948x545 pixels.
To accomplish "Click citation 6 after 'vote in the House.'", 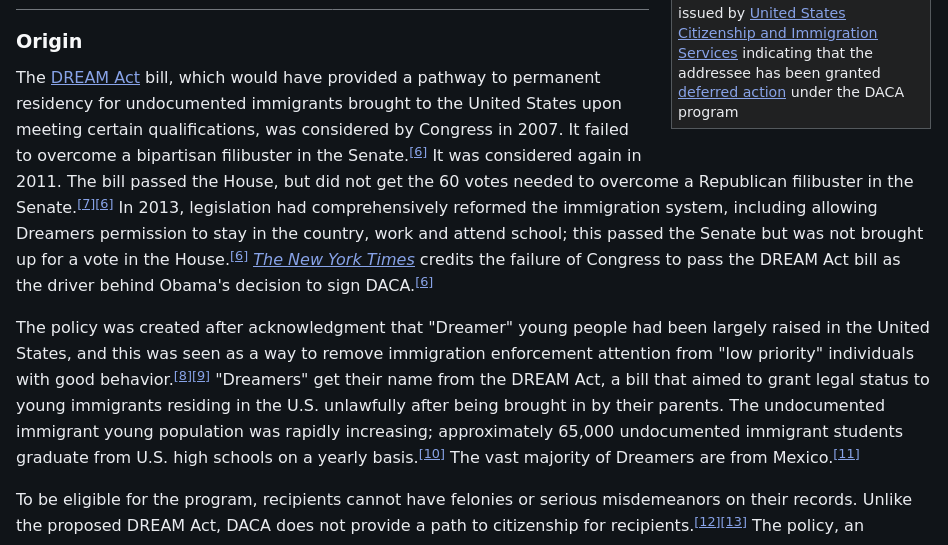I will click(239, 257).
